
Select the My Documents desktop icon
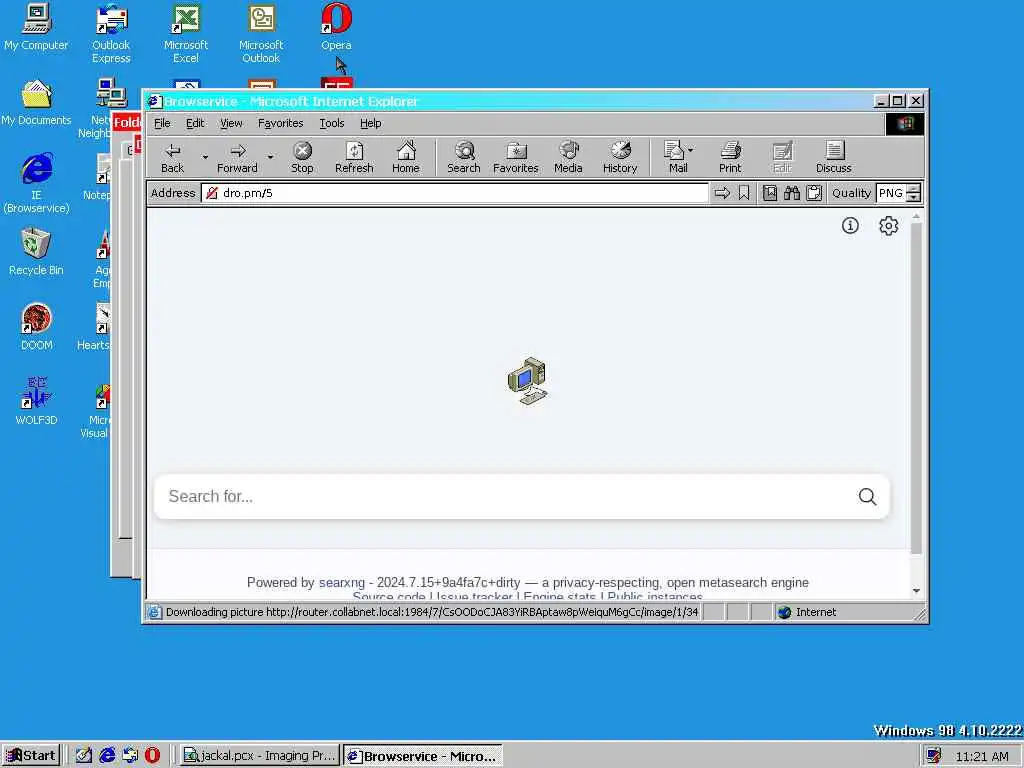[x=36, y=103]
